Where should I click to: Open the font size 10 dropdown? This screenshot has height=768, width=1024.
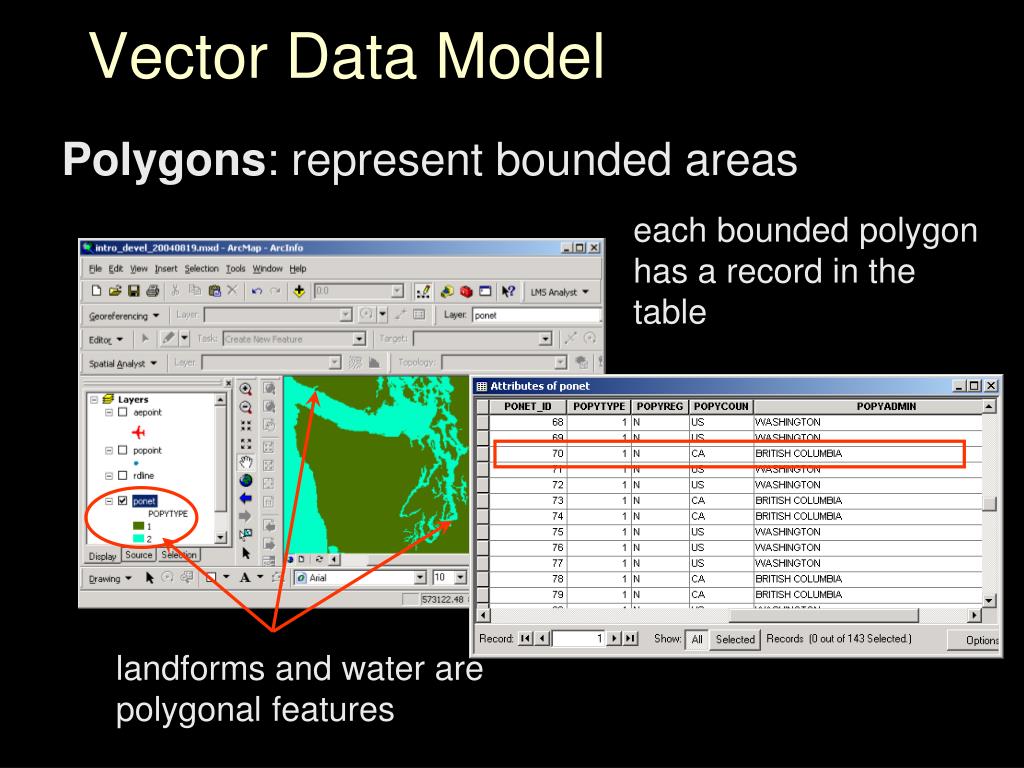click(x=460, y=577)
